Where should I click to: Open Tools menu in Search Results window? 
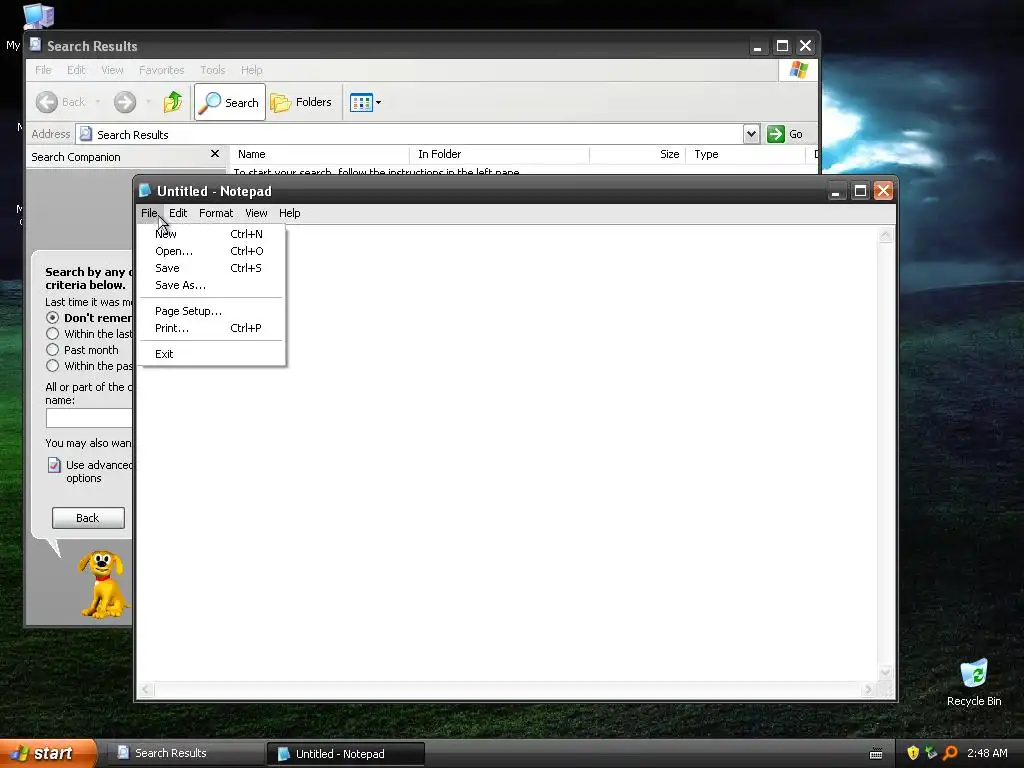213,70
